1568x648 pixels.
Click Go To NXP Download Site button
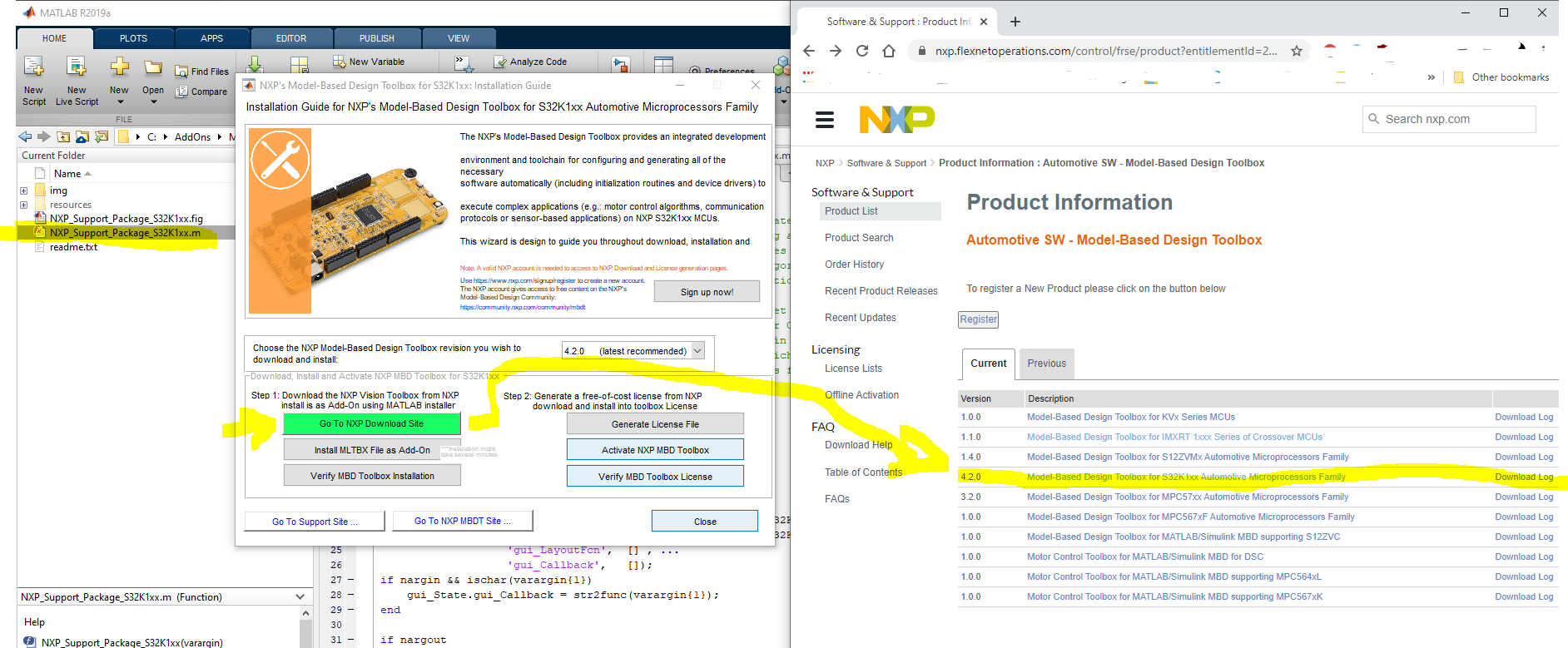[371, 423]
